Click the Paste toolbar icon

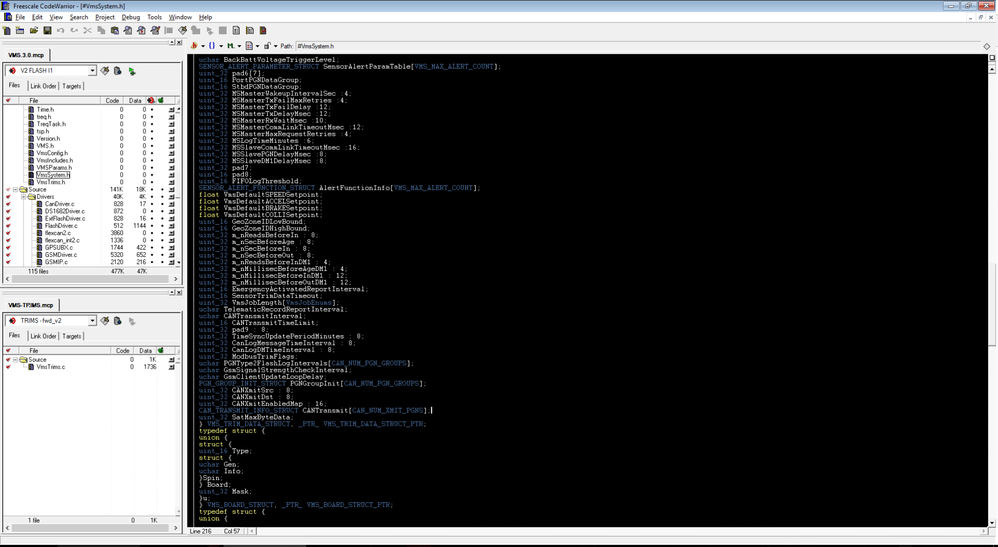(x=115, y=31)
